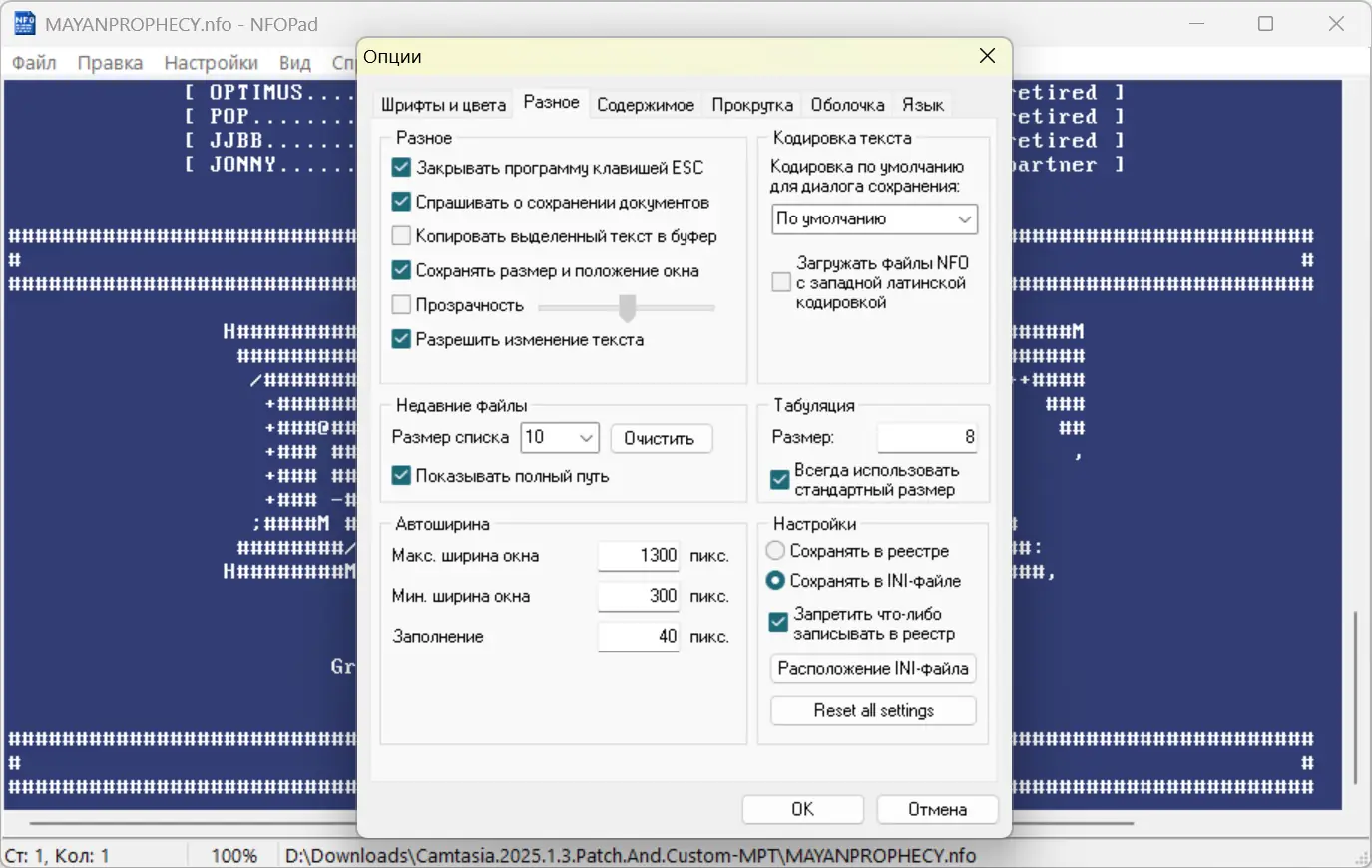
Task: Click the Очистить button for recent files
Action: click(660, 438)
